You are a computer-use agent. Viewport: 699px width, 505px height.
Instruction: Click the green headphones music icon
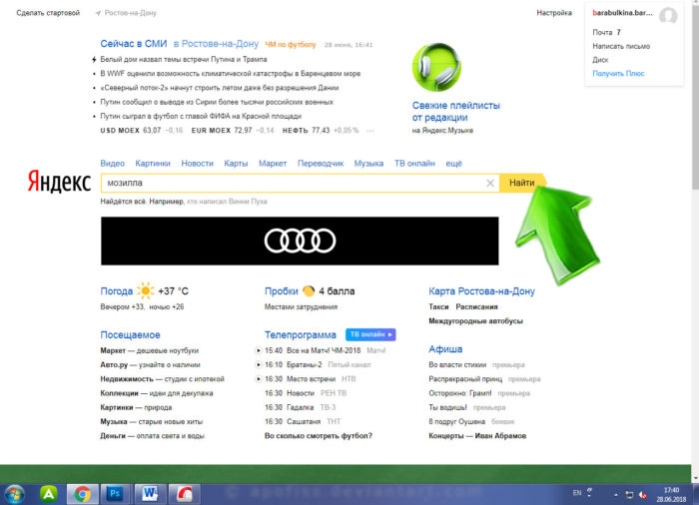point(436,67)
